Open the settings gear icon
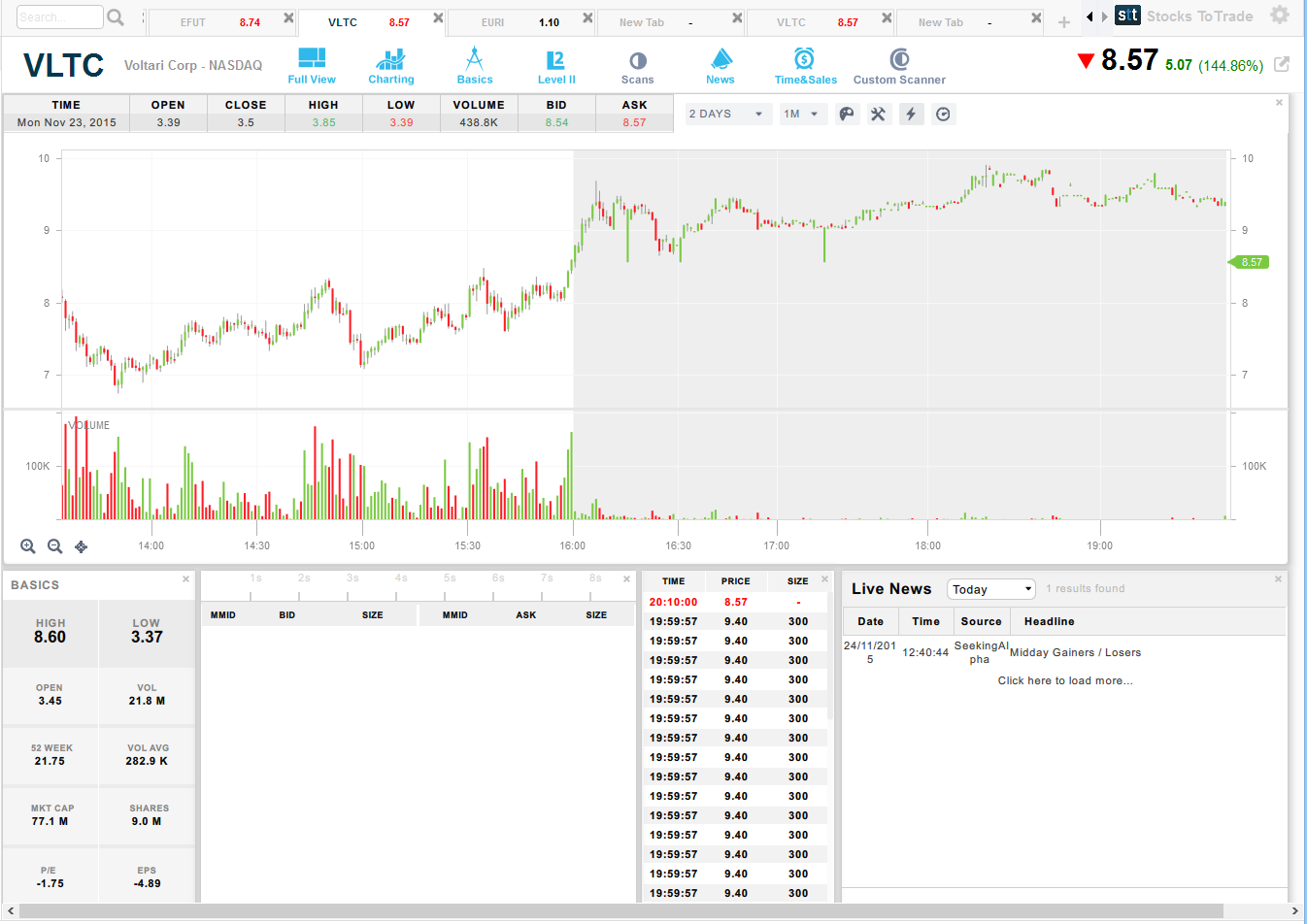Screen dimensions: 1307x924 coord(1280,15)
